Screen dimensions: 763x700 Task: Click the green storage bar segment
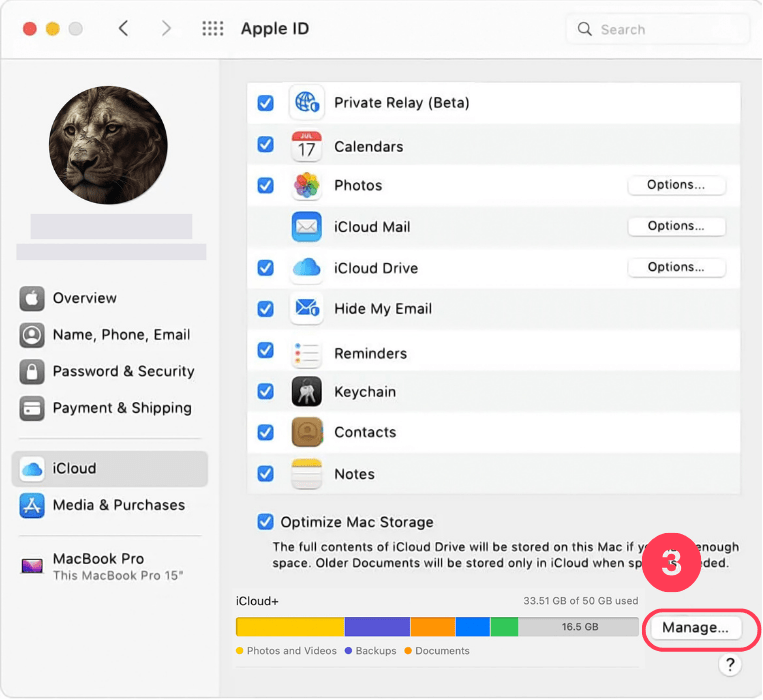[504, 627]
